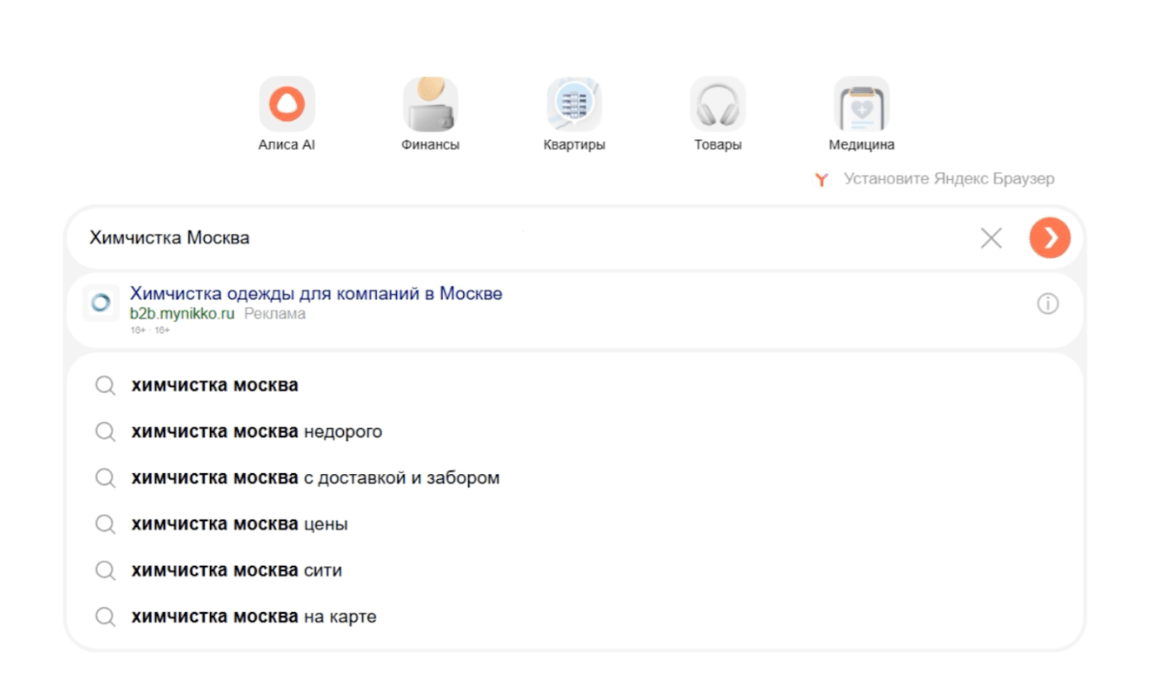Click magnifier icon beside химчистка москва цены

pyautogui.click(x=105, y=525)
